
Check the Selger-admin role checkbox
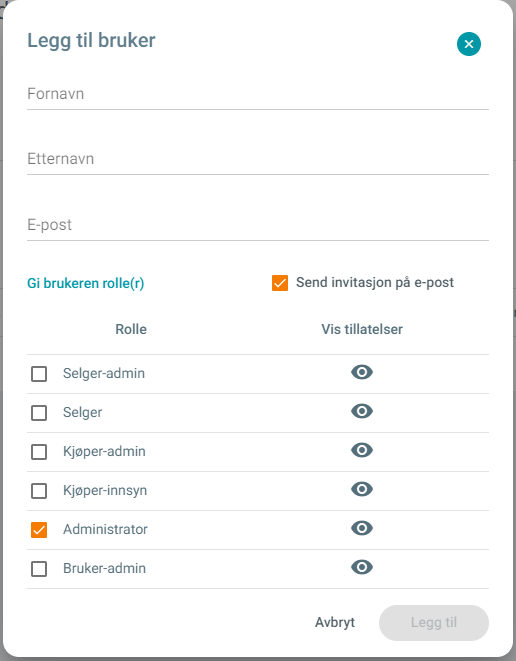(39, 373)
